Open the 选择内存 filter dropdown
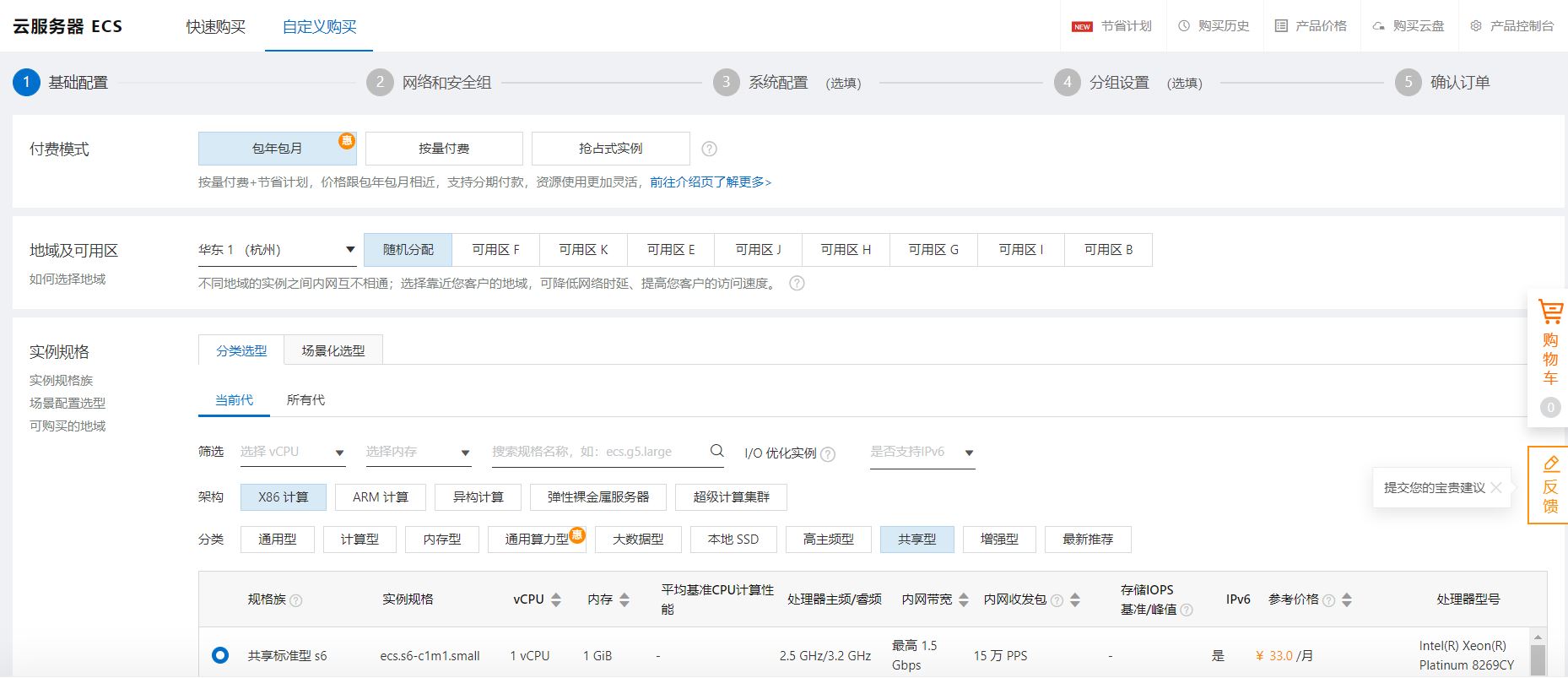This screenshot has width=1568, height=678. coord(418,452)
